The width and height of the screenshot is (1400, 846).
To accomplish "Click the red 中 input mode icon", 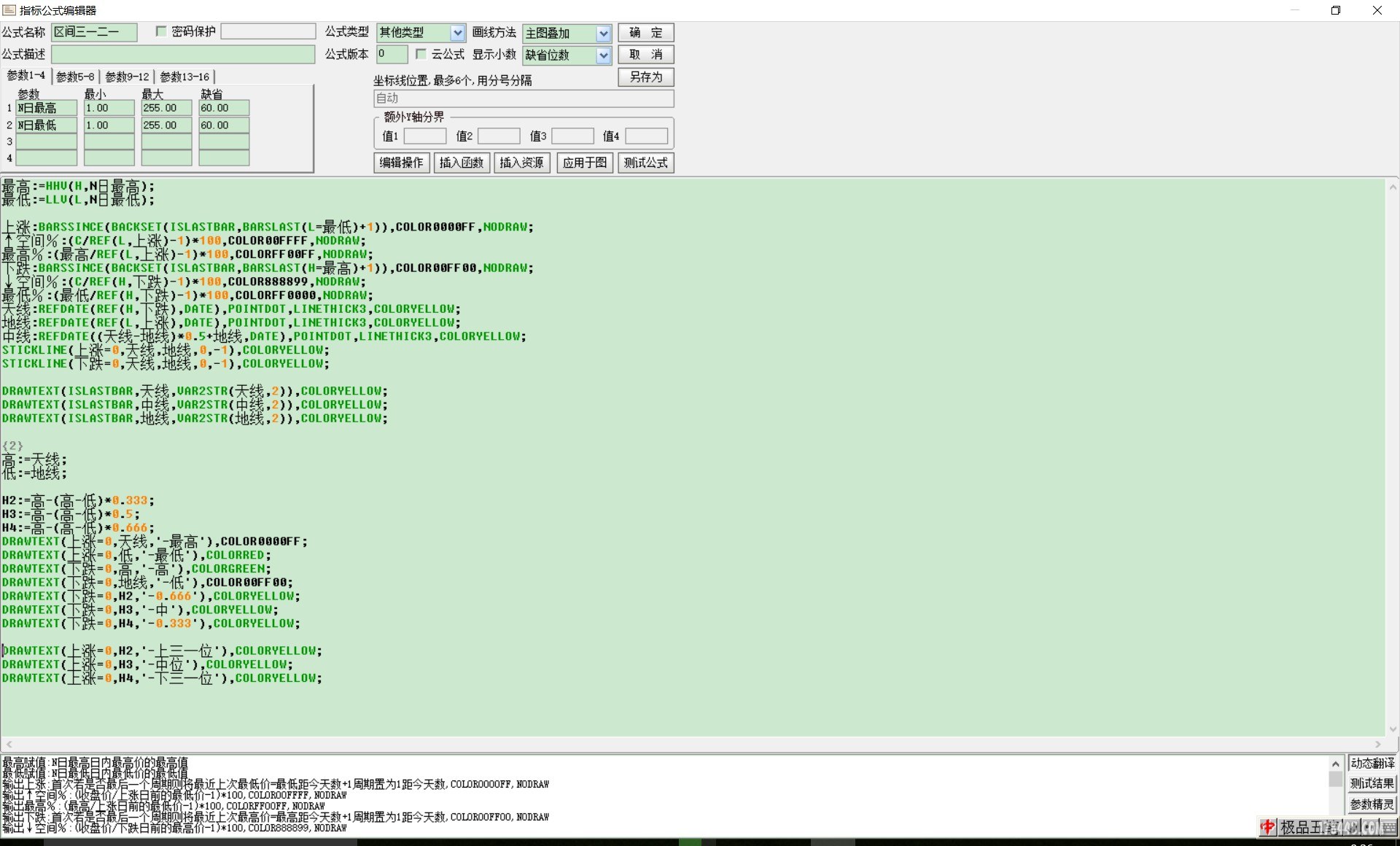I will tap(1268, 827).
